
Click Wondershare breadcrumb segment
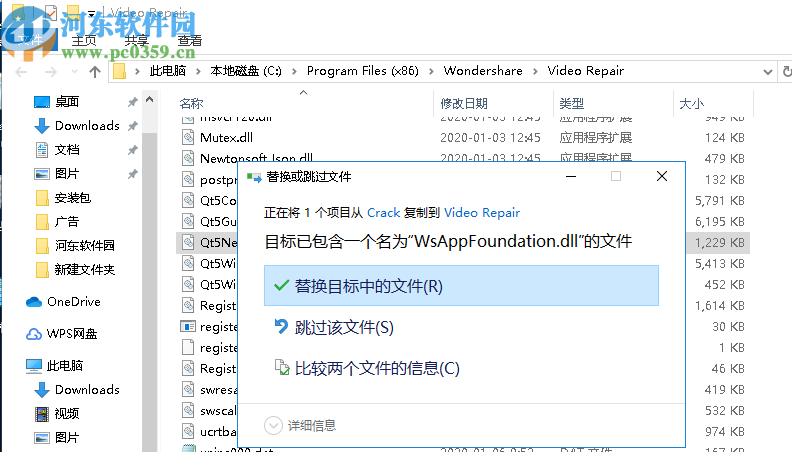(x=483, y=71)
